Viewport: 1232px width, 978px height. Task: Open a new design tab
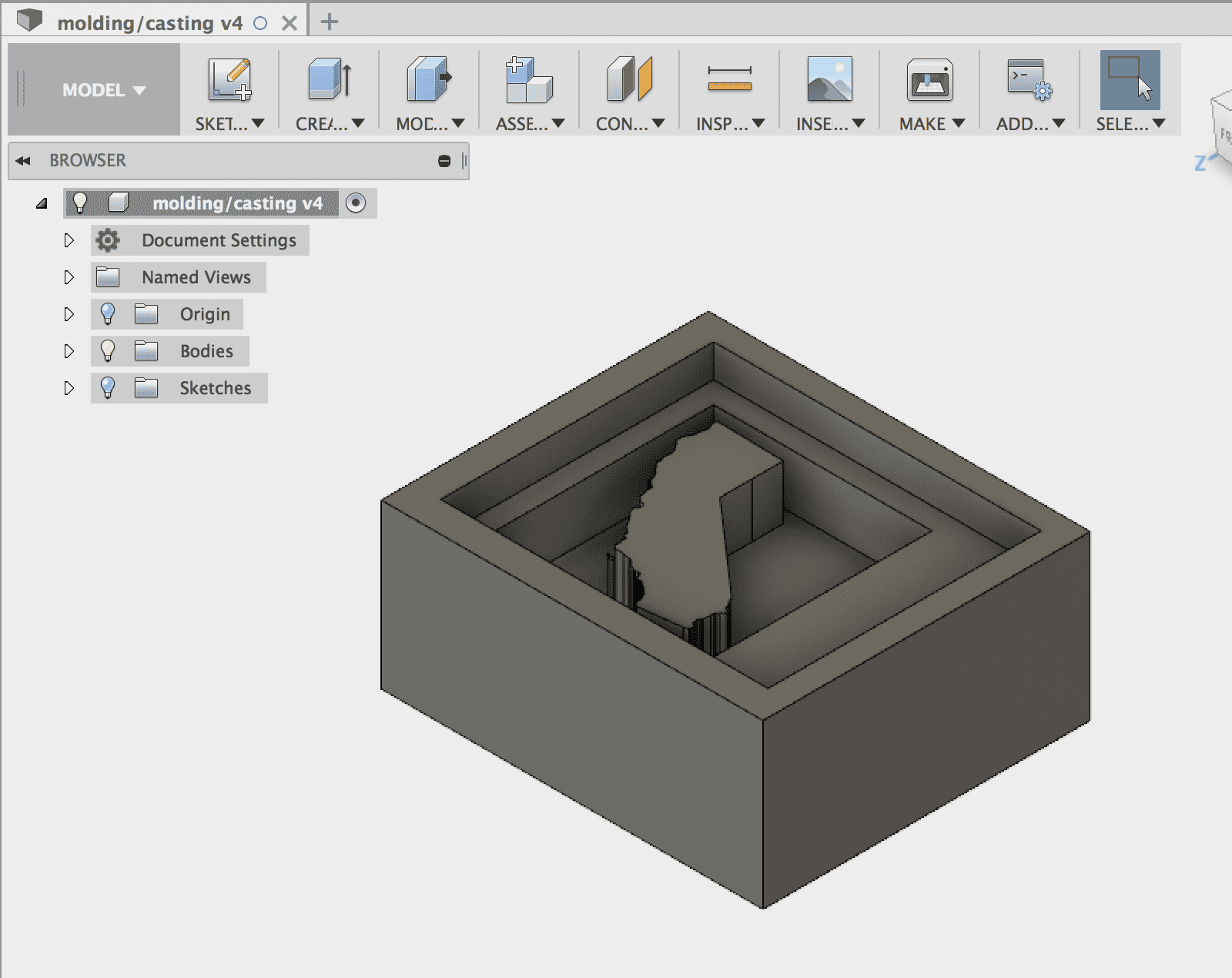pyautogui.click(x=330, y=22)
